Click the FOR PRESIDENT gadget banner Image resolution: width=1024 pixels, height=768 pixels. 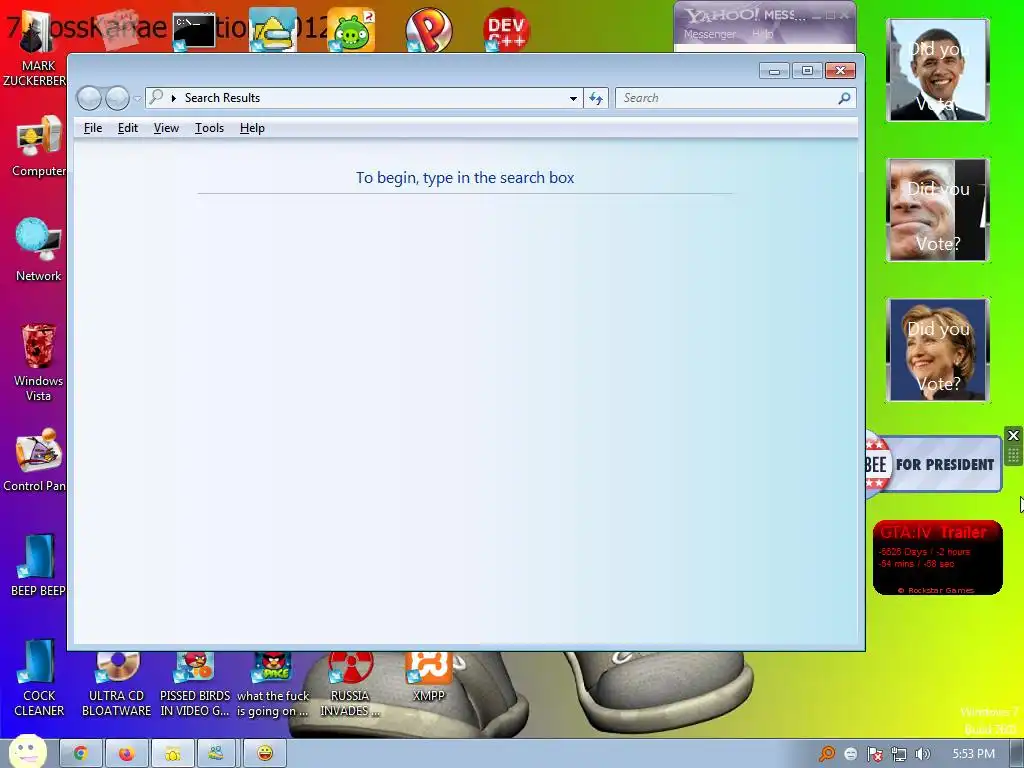(933, 464)
